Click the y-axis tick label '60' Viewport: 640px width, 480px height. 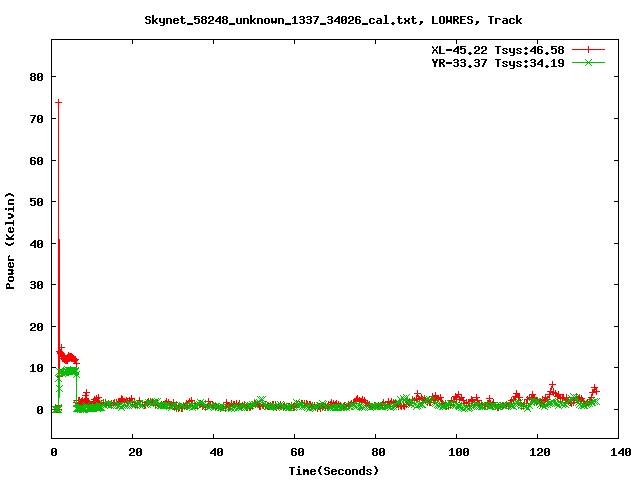[x=36, y=161]
